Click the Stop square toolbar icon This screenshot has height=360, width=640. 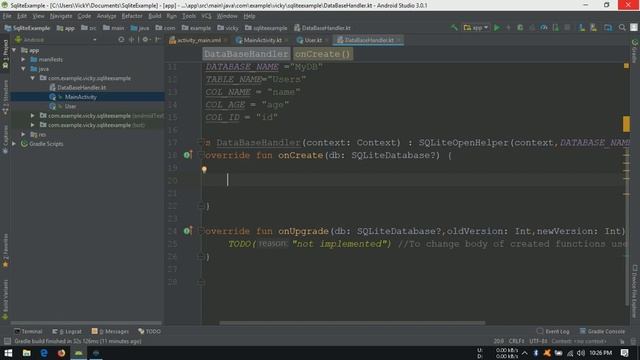tap(567, 28)
